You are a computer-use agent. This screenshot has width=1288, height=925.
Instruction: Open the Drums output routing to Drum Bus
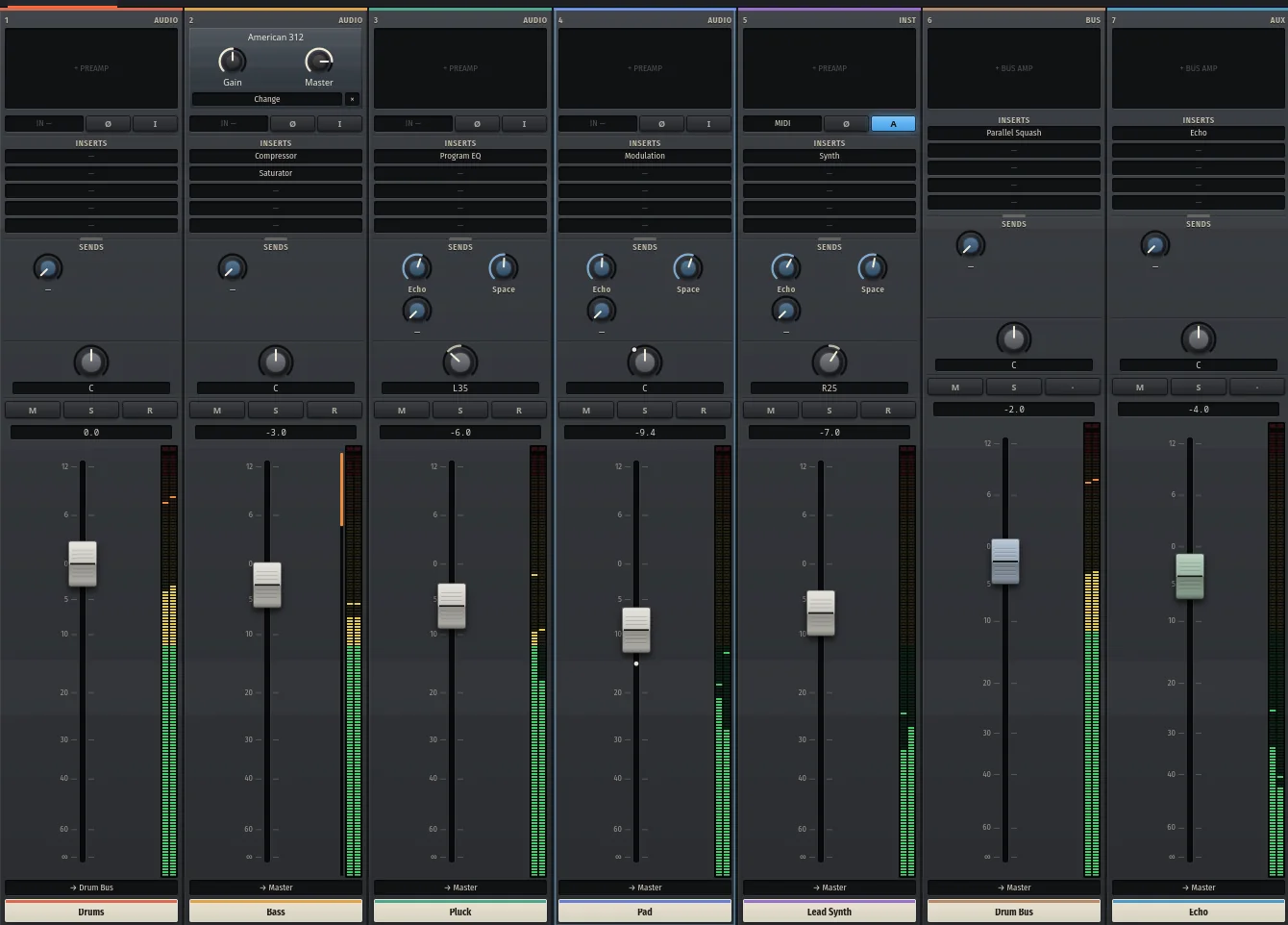[x=91, y=887]
